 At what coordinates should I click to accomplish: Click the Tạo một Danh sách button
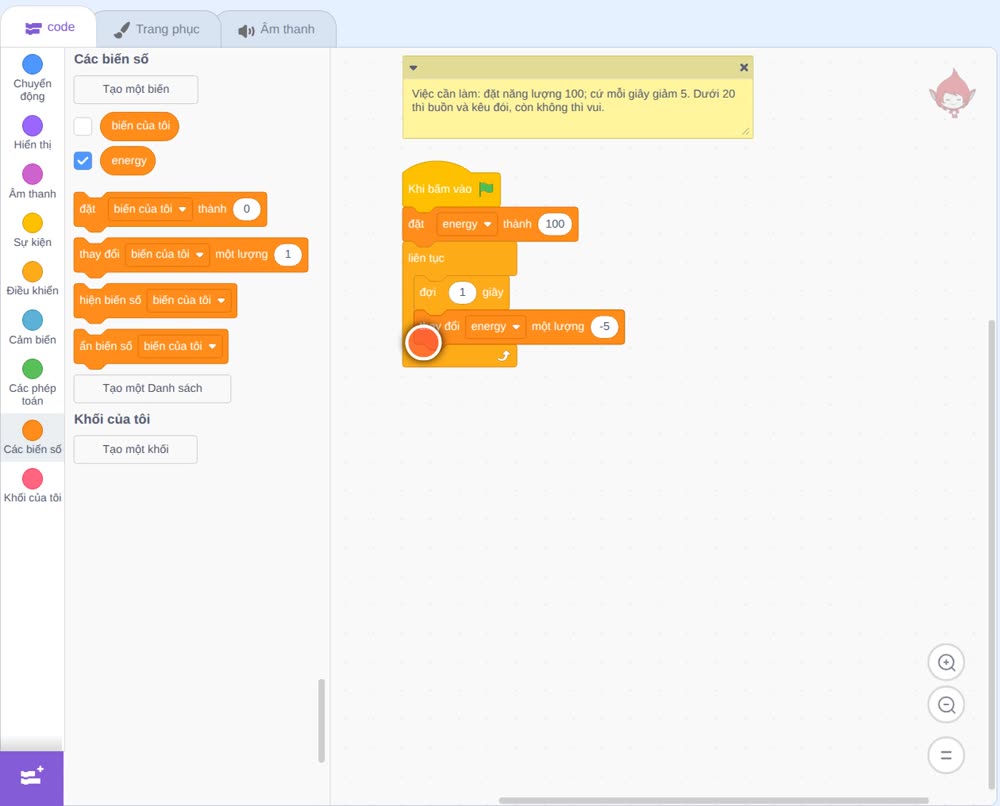152,388
